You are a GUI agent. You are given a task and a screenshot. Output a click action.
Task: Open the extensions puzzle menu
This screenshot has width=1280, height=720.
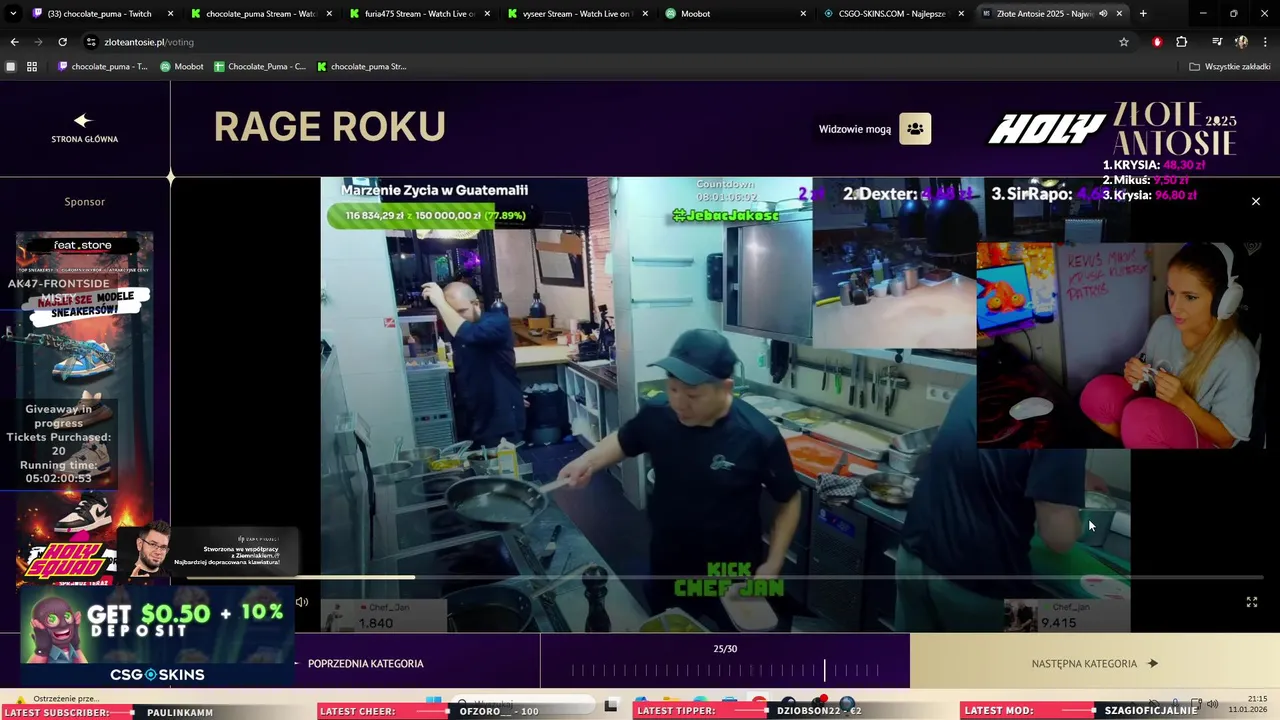click(x=1181, y=42)
